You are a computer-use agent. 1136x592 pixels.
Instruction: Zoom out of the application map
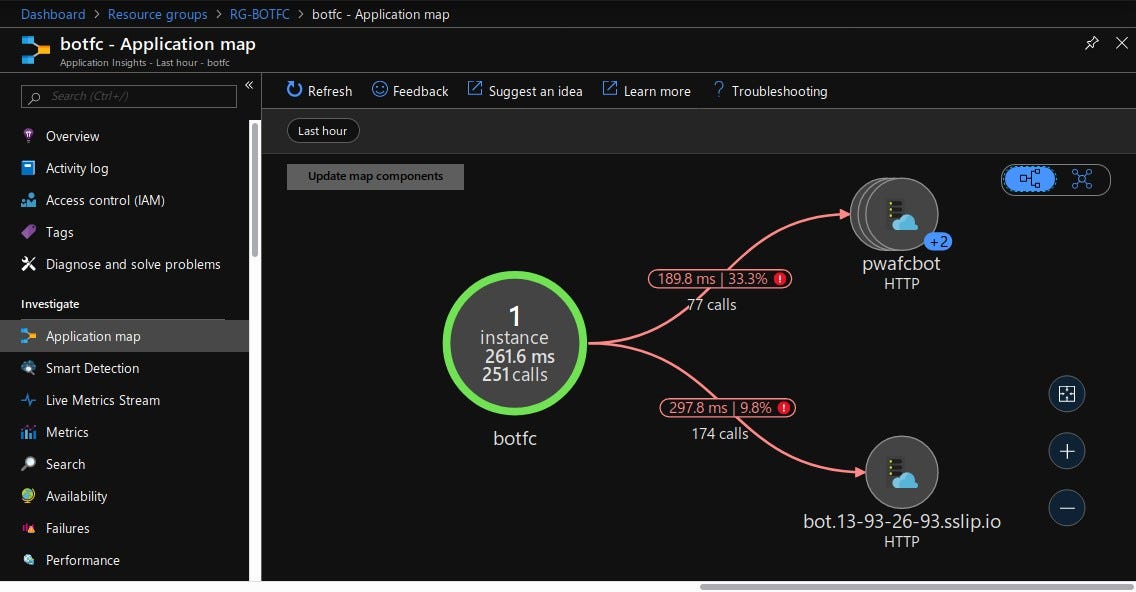1066,508
